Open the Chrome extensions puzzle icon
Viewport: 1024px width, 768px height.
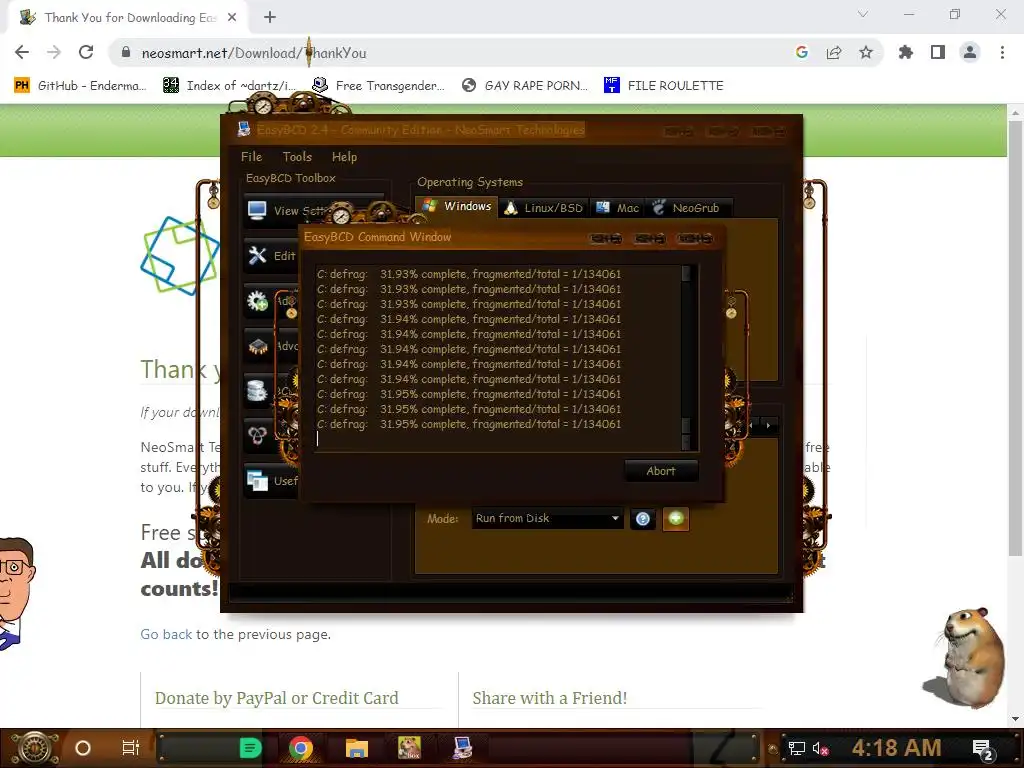tap(906, 52)
